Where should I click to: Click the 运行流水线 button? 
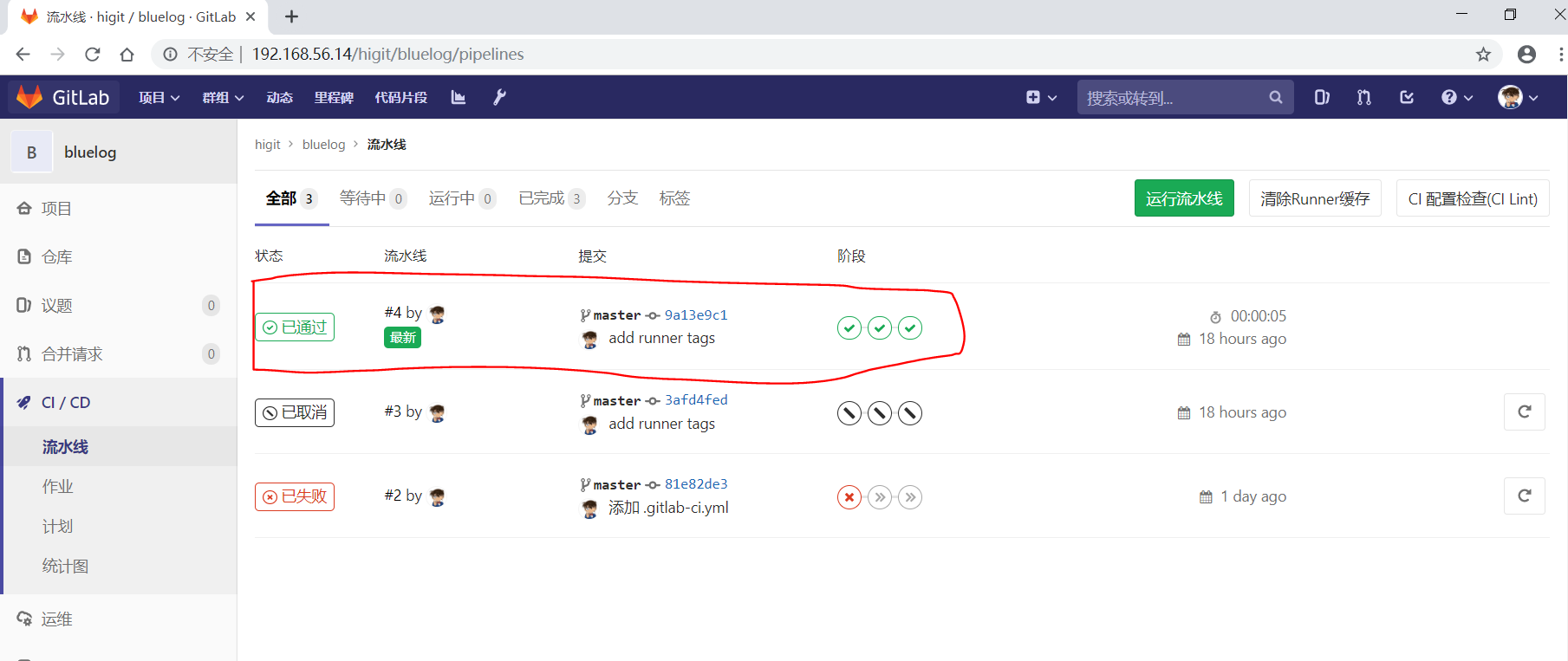(x=1184, y=198)
